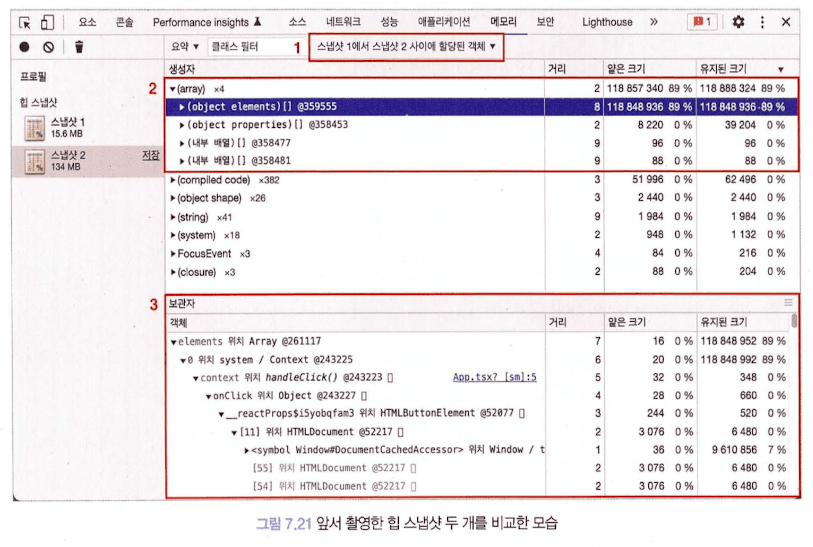Viewport: 813px width, 547px height.
Task: Switch to the Lighthouse tab
Action: point(607,22)
